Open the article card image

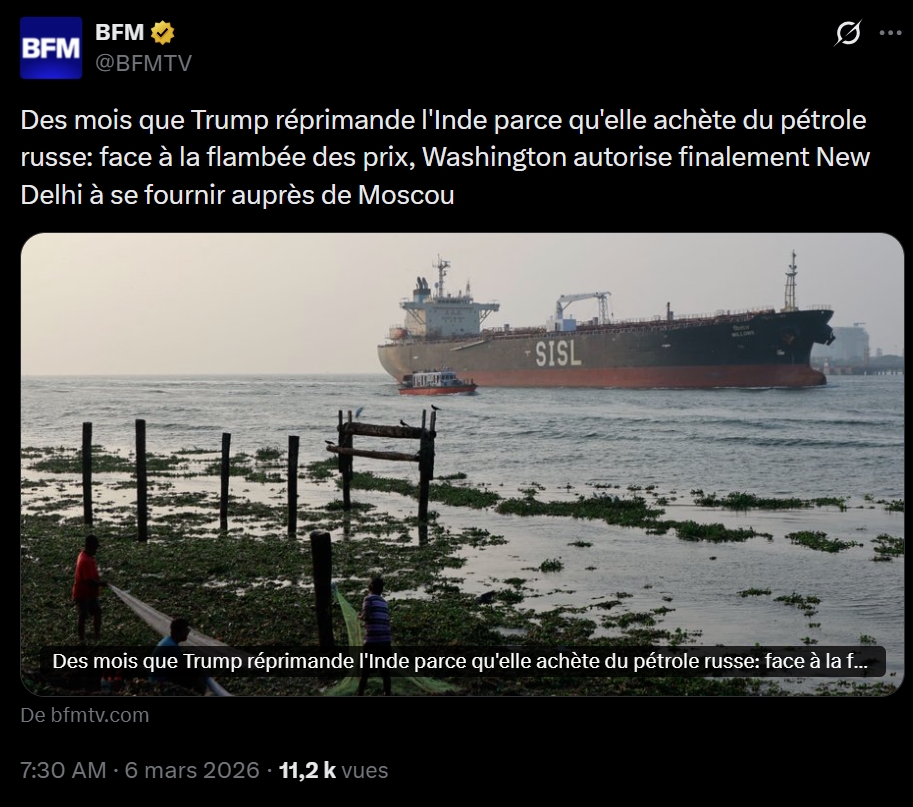tap(462, 464)
